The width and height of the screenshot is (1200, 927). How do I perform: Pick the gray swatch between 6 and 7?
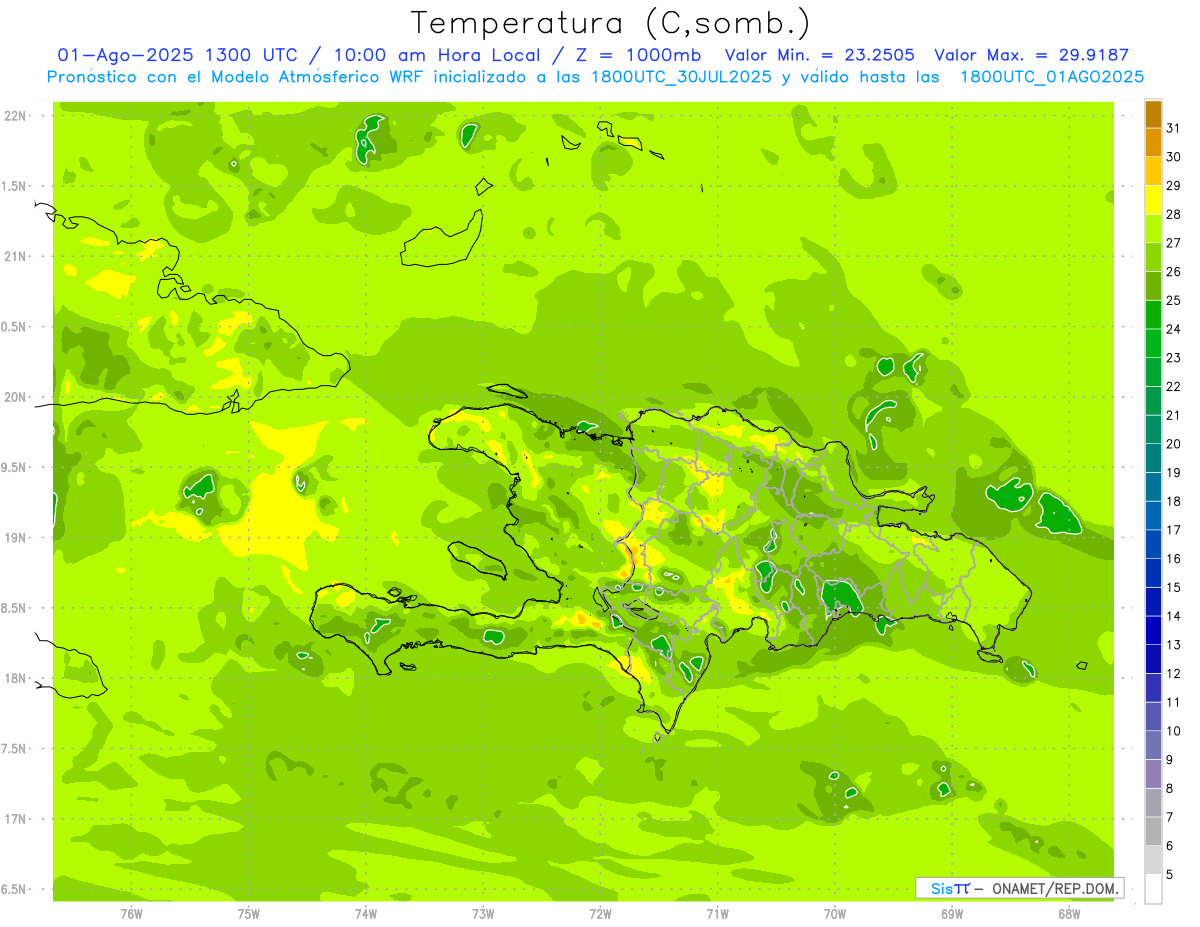click(x=1153, y=832)
